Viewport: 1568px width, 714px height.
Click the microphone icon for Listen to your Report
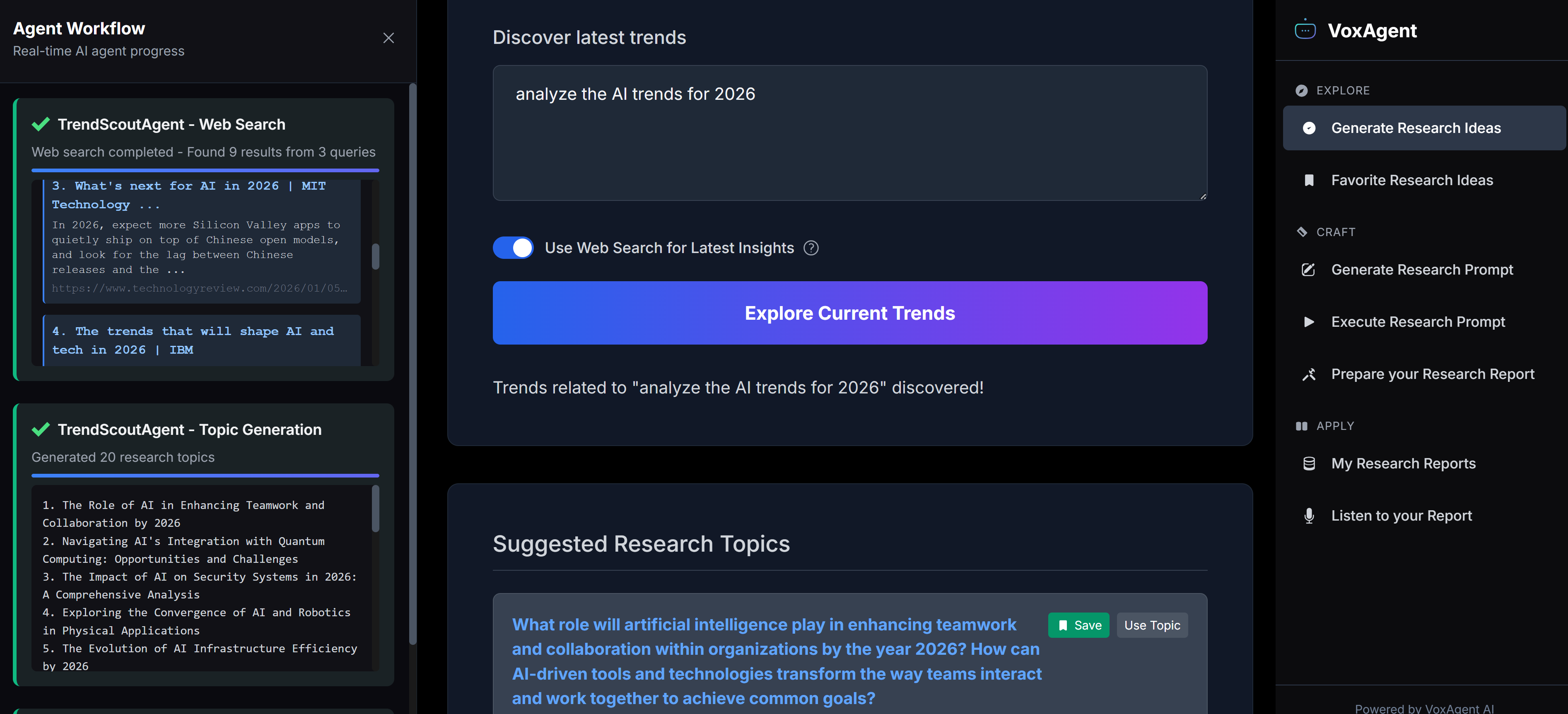coord(1309,516)
